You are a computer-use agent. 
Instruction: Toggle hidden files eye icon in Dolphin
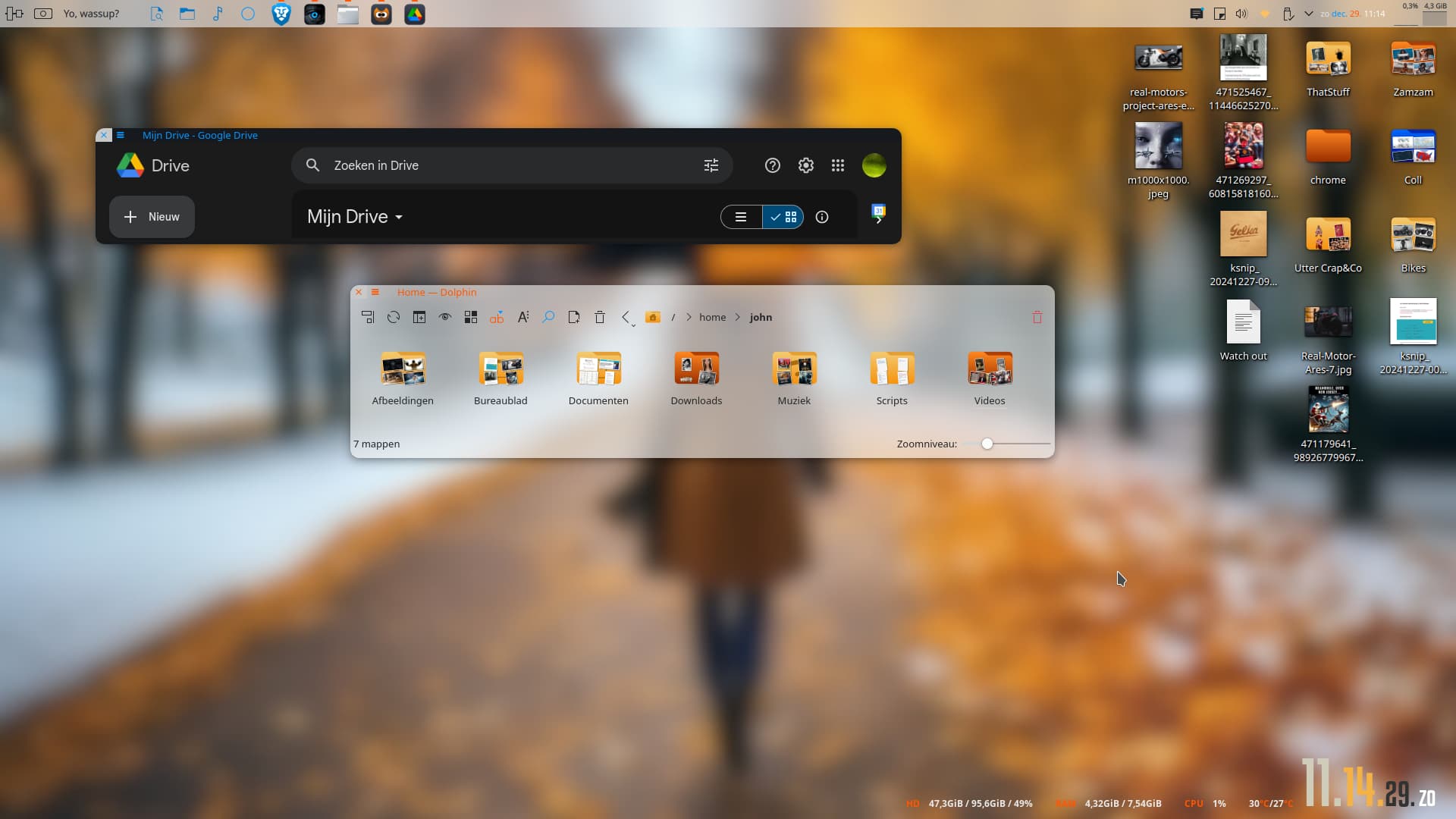pyautogui.click(x=445, y=317)
